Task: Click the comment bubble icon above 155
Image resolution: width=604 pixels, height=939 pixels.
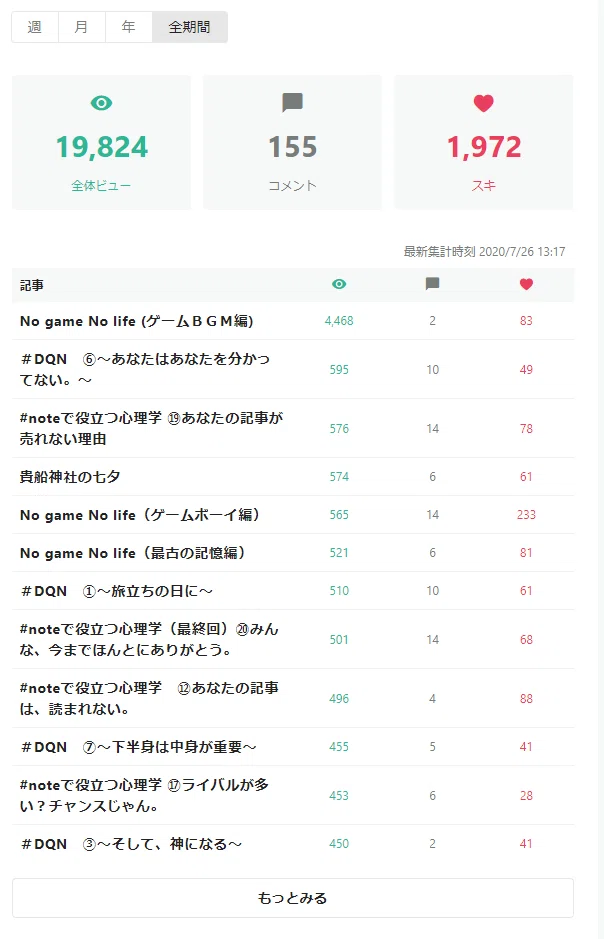Action: click(x=292, y=102)
